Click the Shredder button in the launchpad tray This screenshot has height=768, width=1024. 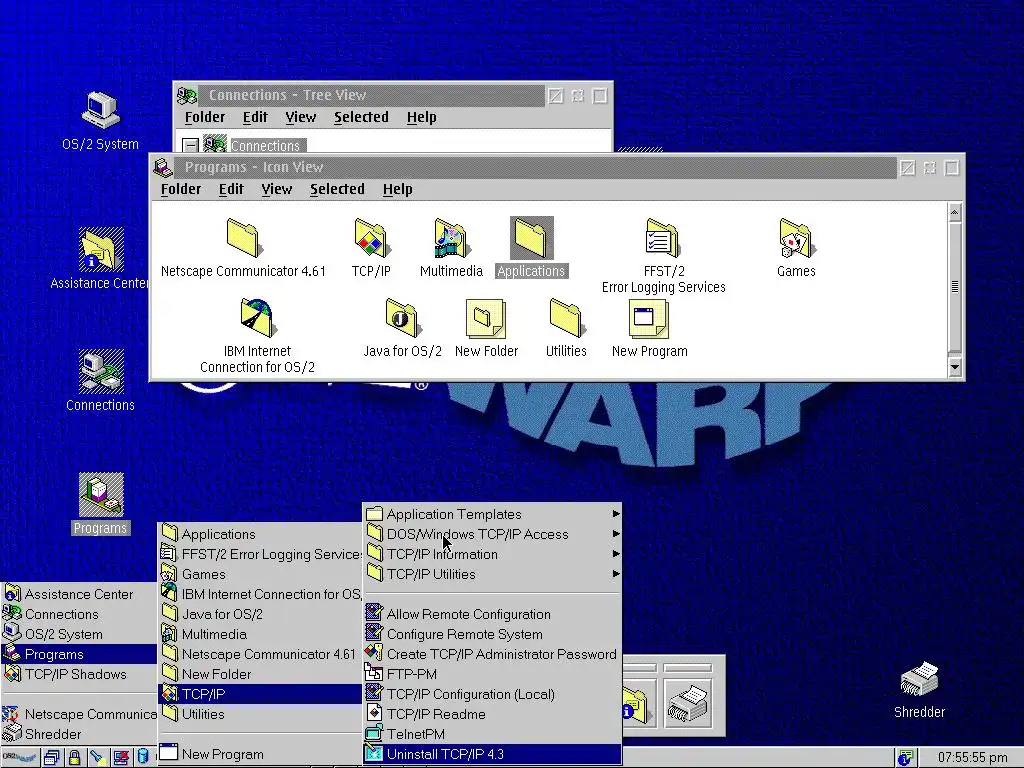tap(688, 704)
